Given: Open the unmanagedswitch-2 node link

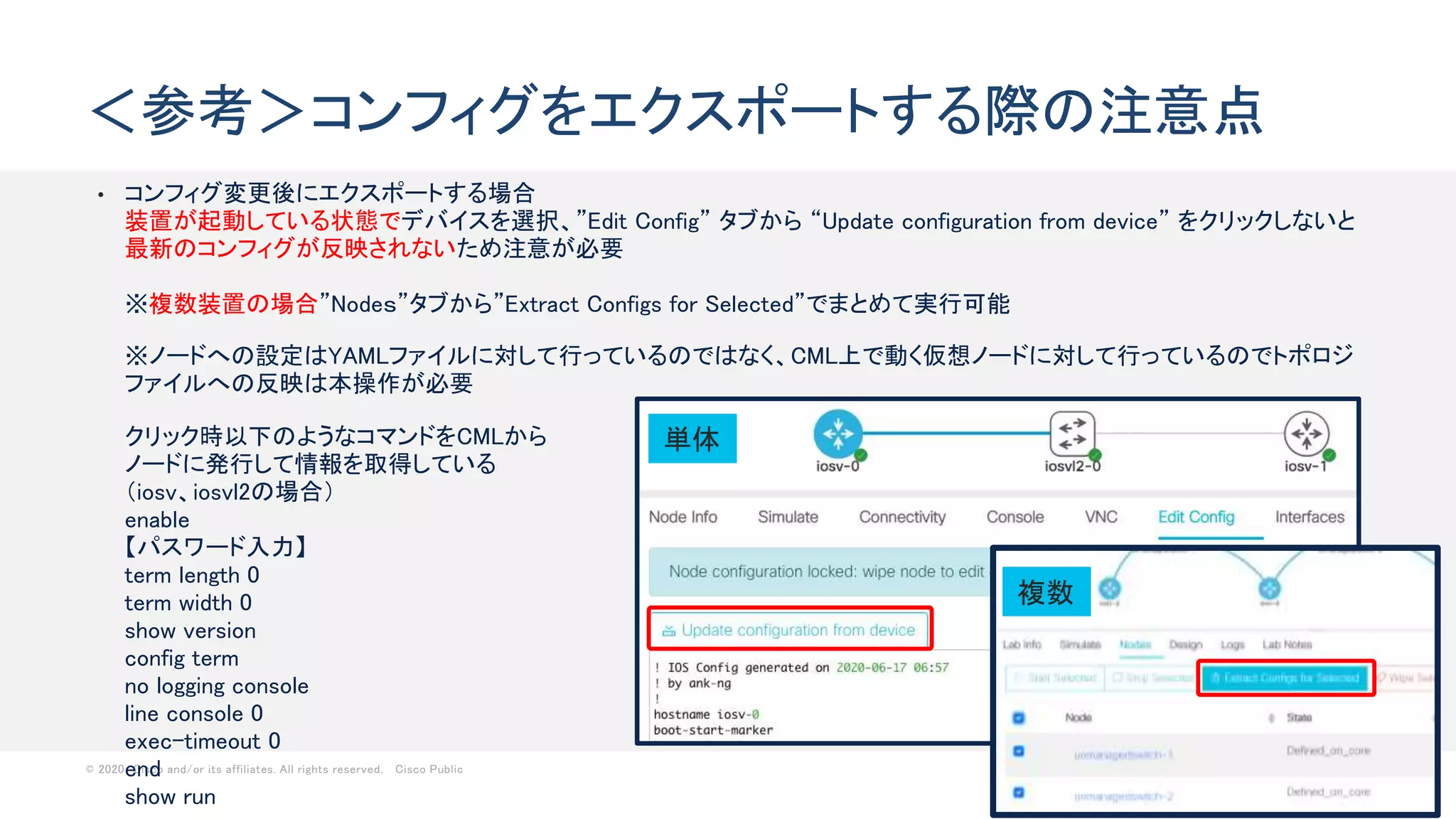Looking at the screenshot, I should pyautogui.click(x=1123, y=796).
